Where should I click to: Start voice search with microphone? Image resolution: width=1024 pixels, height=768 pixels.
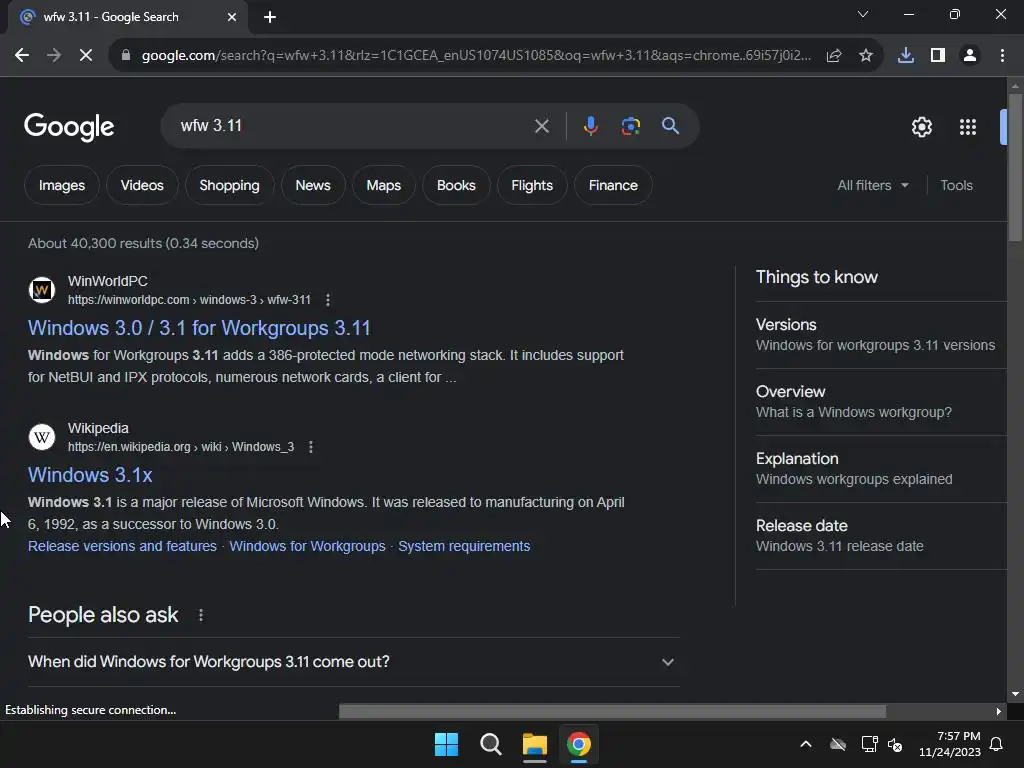click(x=590, y=126)
